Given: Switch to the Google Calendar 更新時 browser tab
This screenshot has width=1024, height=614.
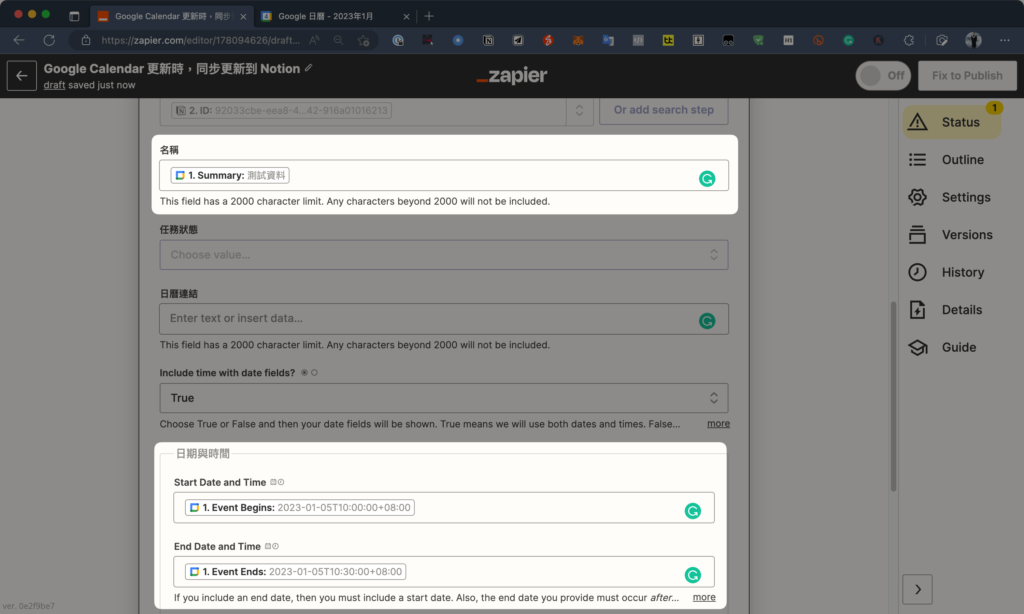Looking at the screenshot, I should [172, 16].
